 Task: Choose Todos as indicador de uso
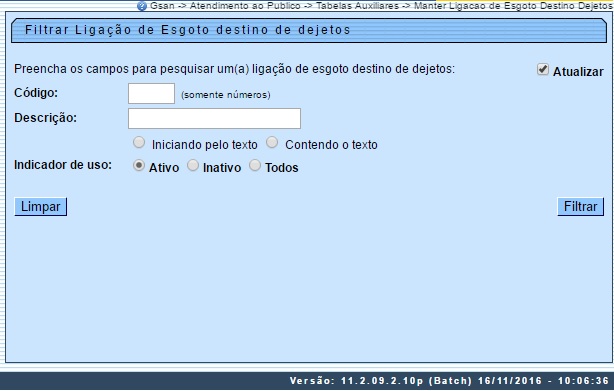coord(255,166)
